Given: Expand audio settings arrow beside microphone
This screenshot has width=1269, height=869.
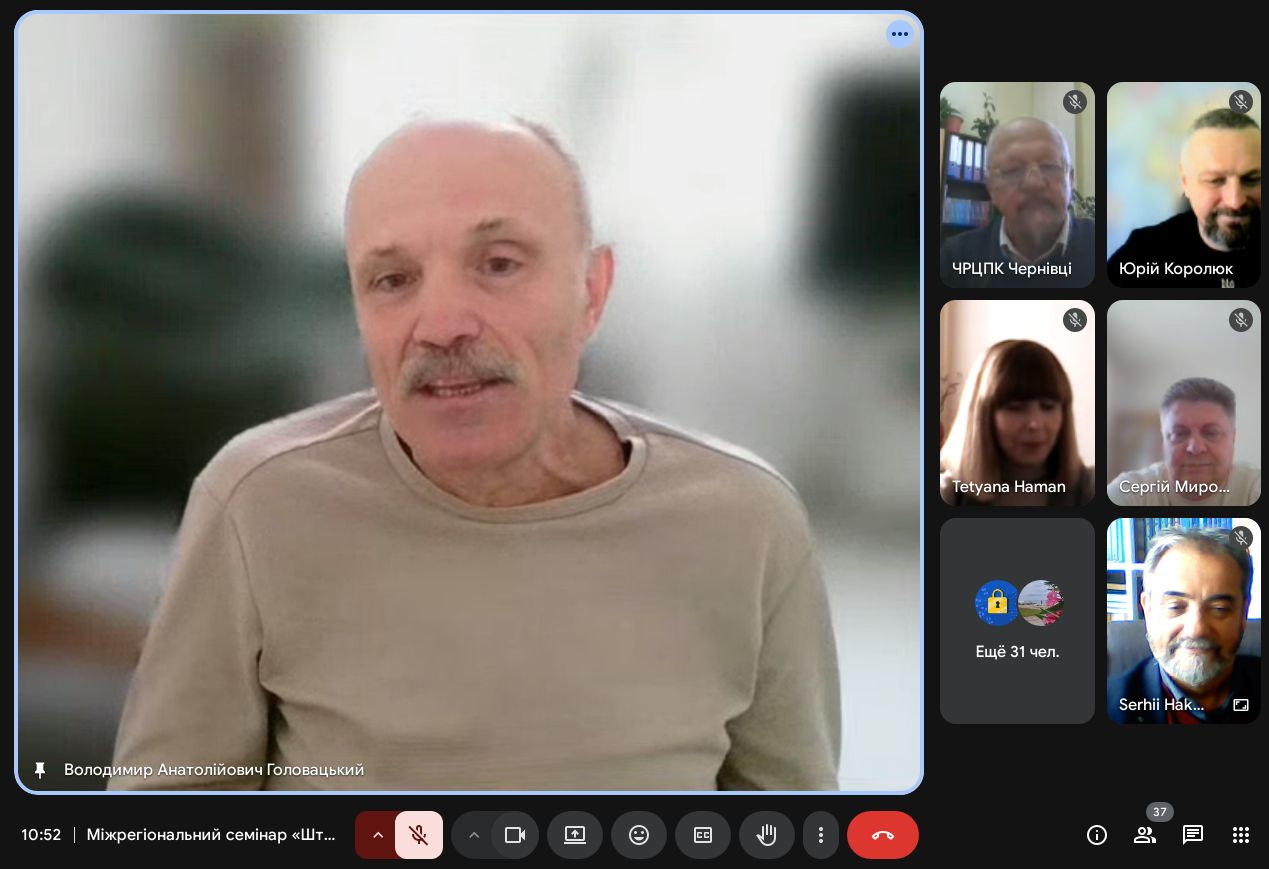Looking at the screenshot, I should 378,835.
